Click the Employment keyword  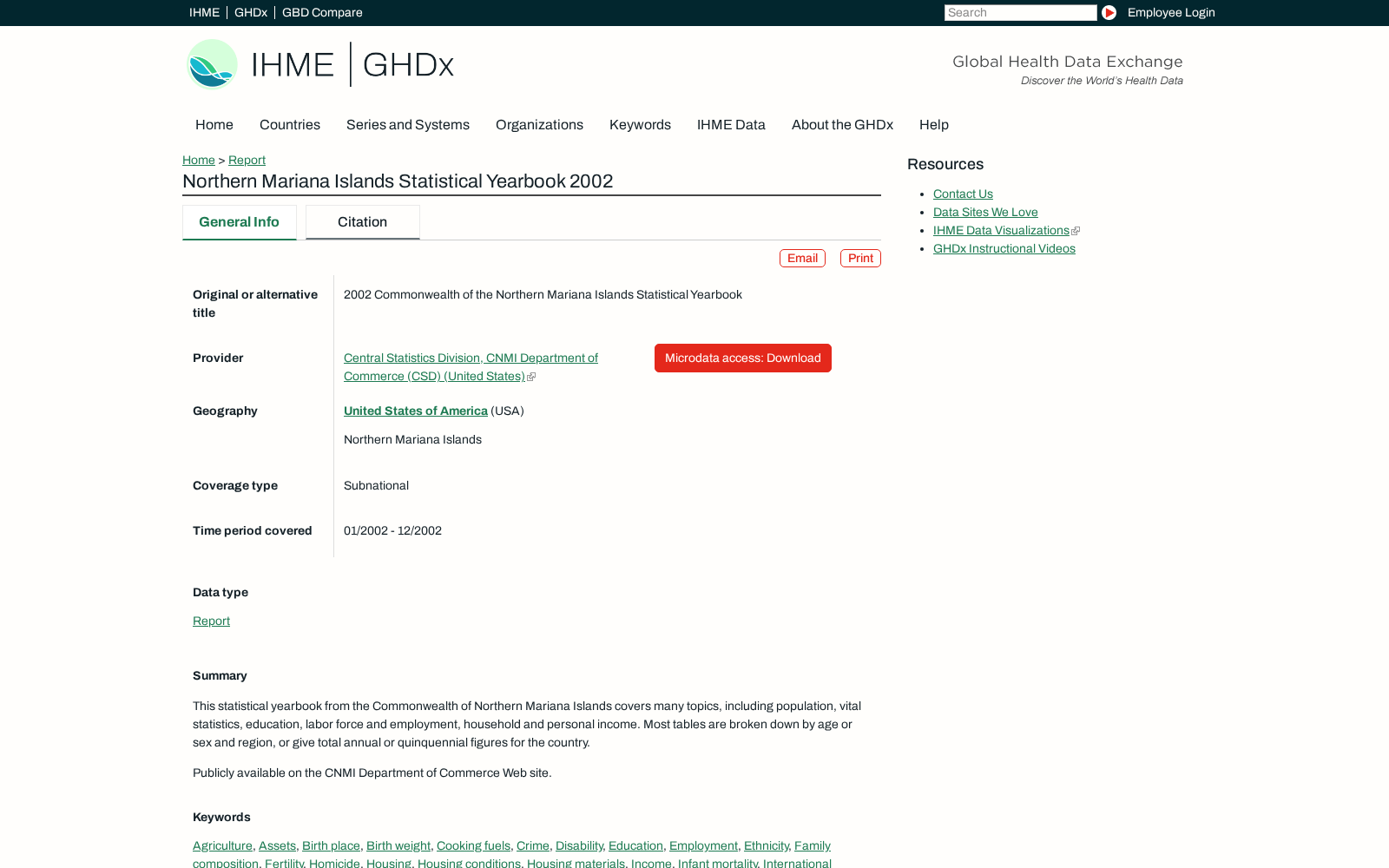tap(703, 845)
